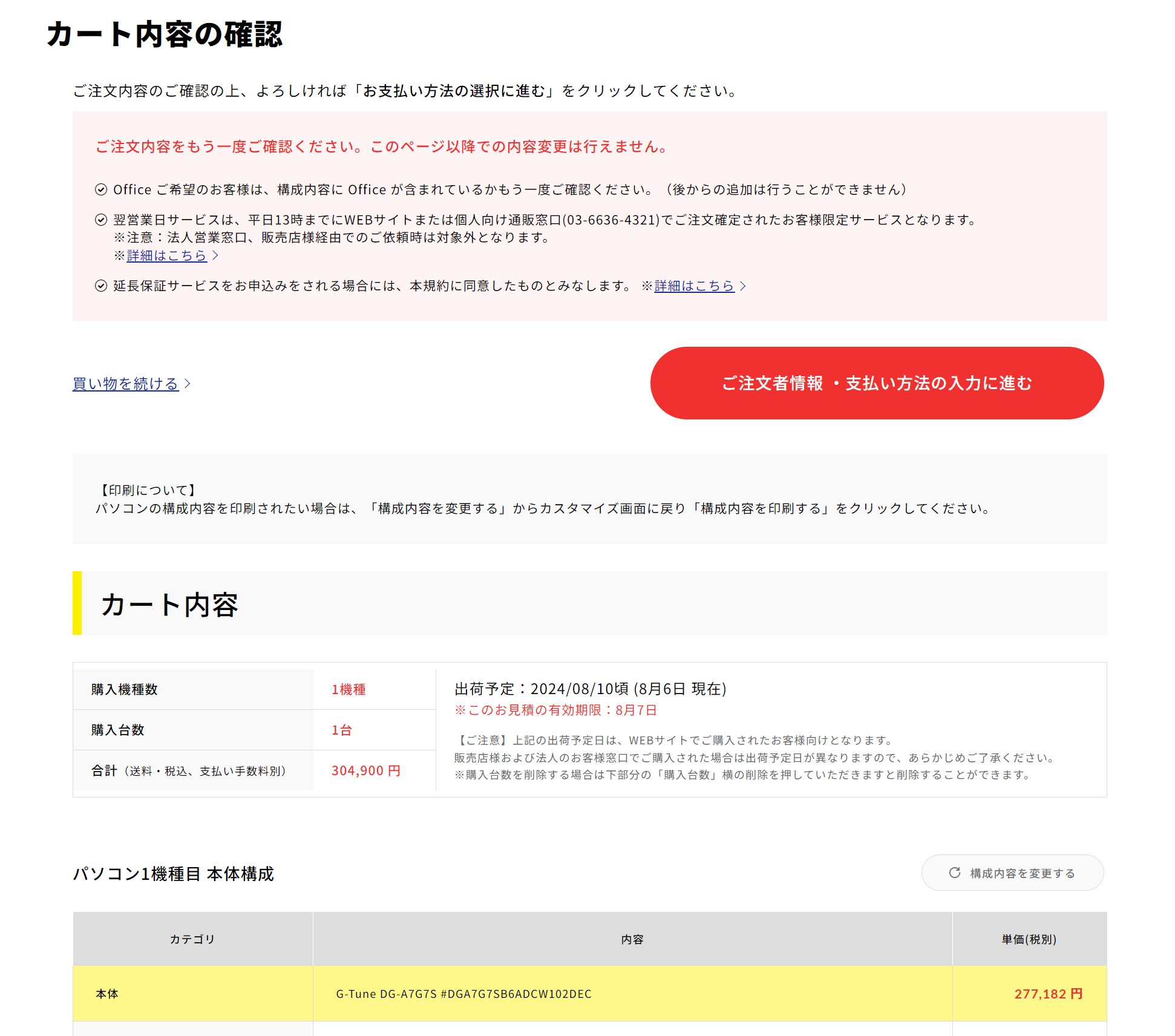Click the 出荷予定：2024/08/10頃 text
Viewport: 1175px width, 1036px height.
coord(590,689)
